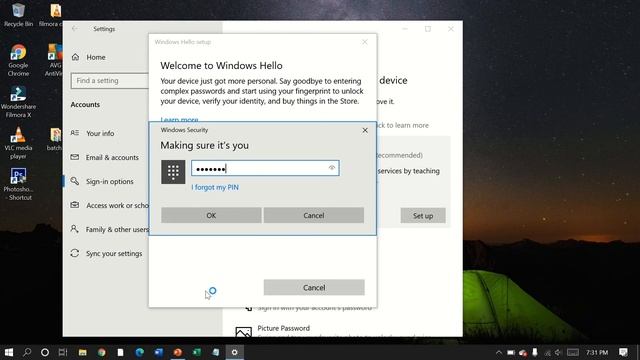
Task: Open the Action Center notifications icon
Action: point(623,352)
